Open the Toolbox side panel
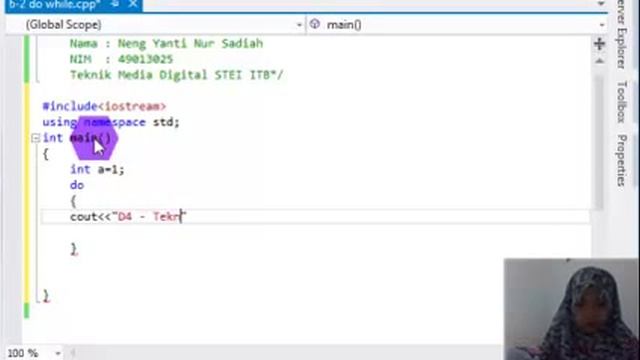640x360 pixels. coord(621,102)
